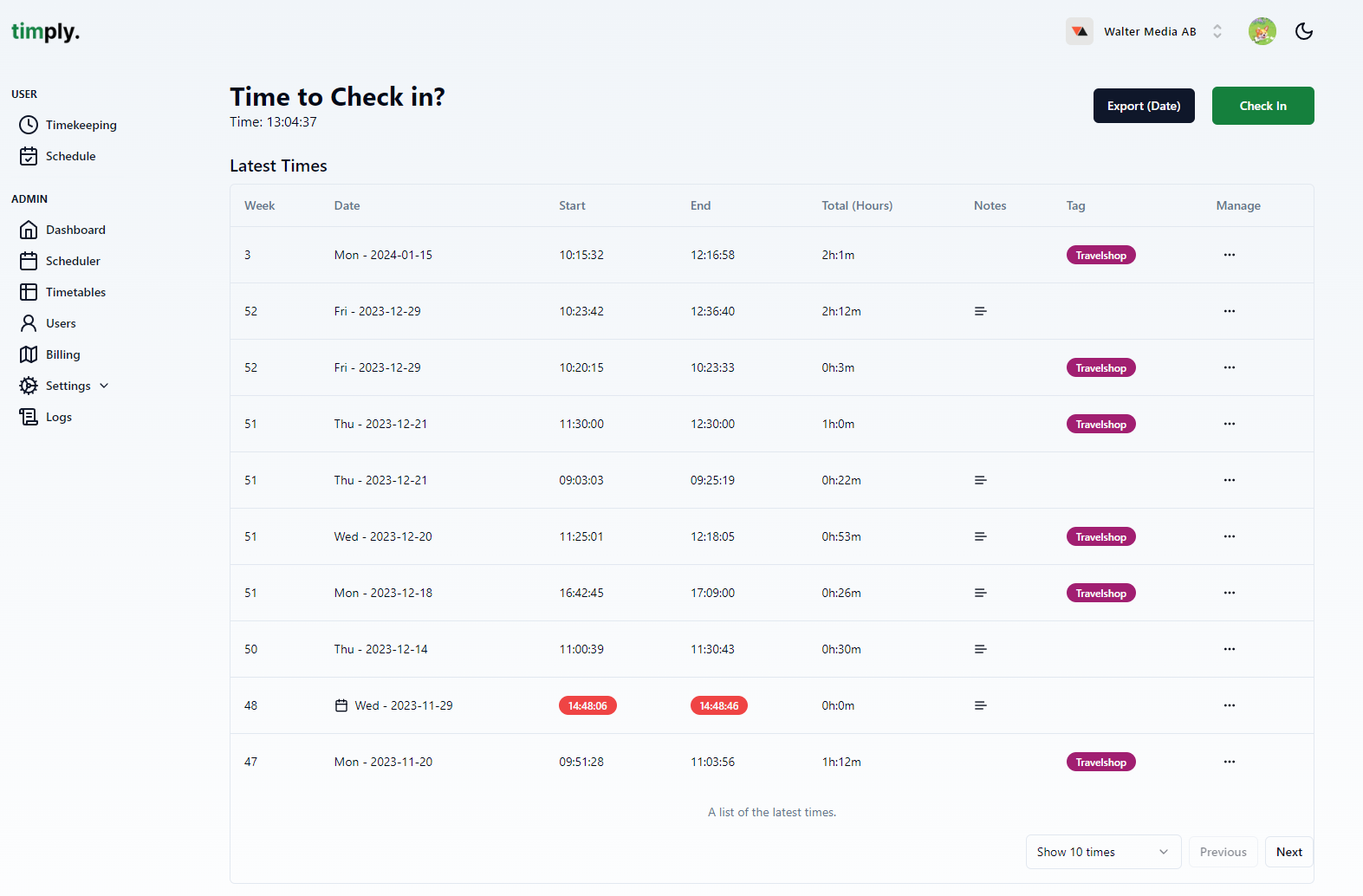Open manage menu for Thu 2023-12-14 row

[x=1230, y=649]
